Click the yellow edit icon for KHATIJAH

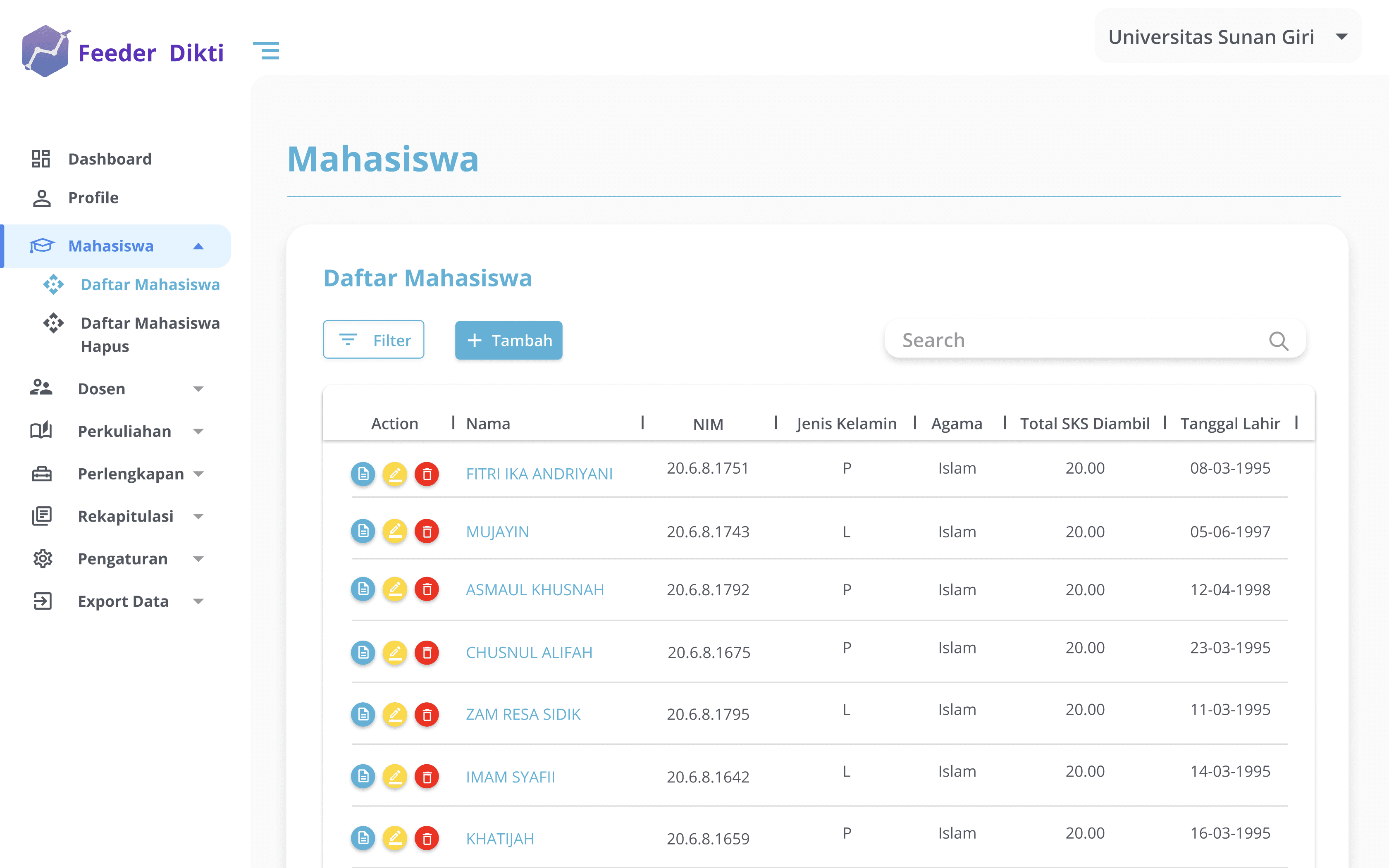point(395,839)
